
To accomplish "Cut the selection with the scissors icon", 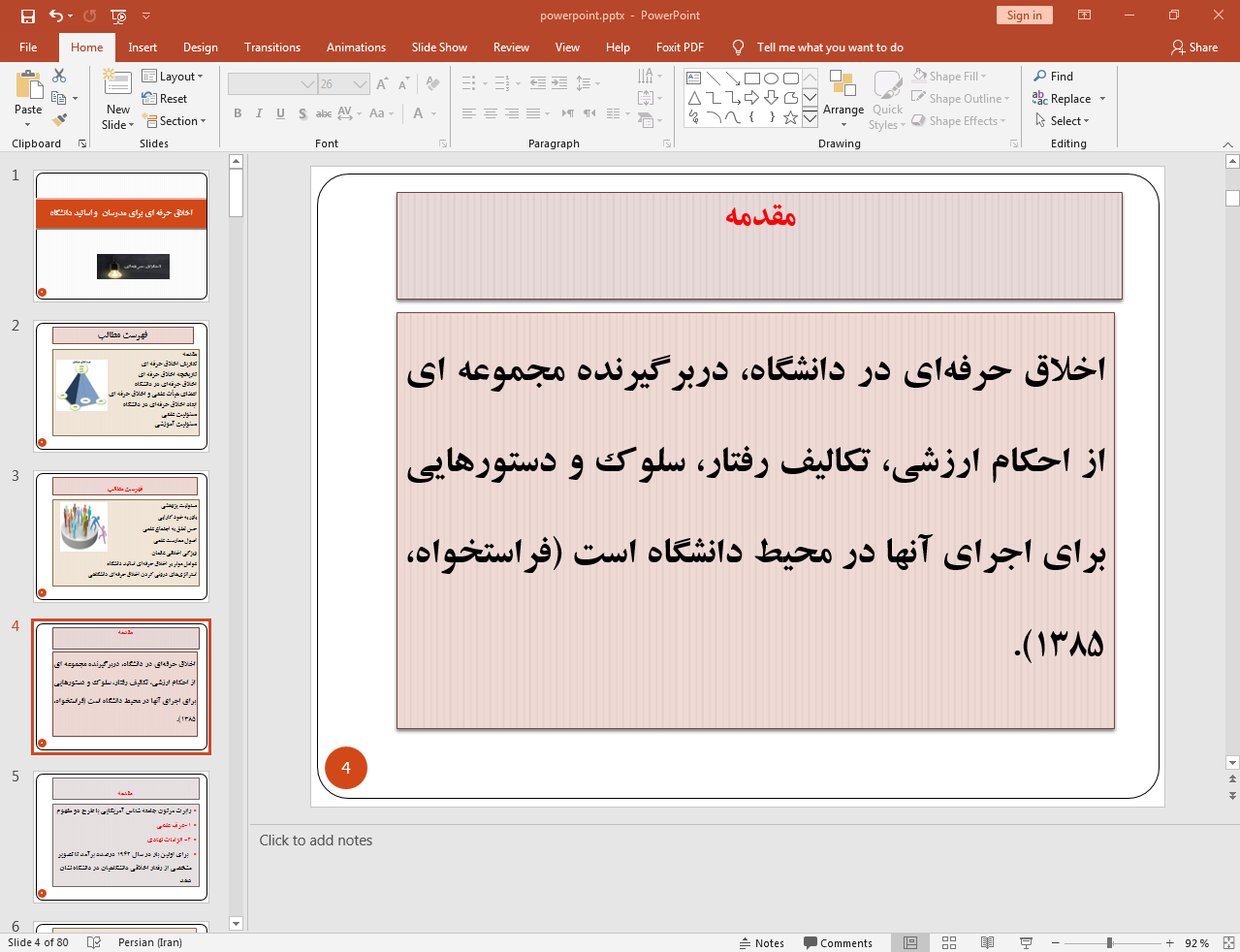I will (59, 76).
